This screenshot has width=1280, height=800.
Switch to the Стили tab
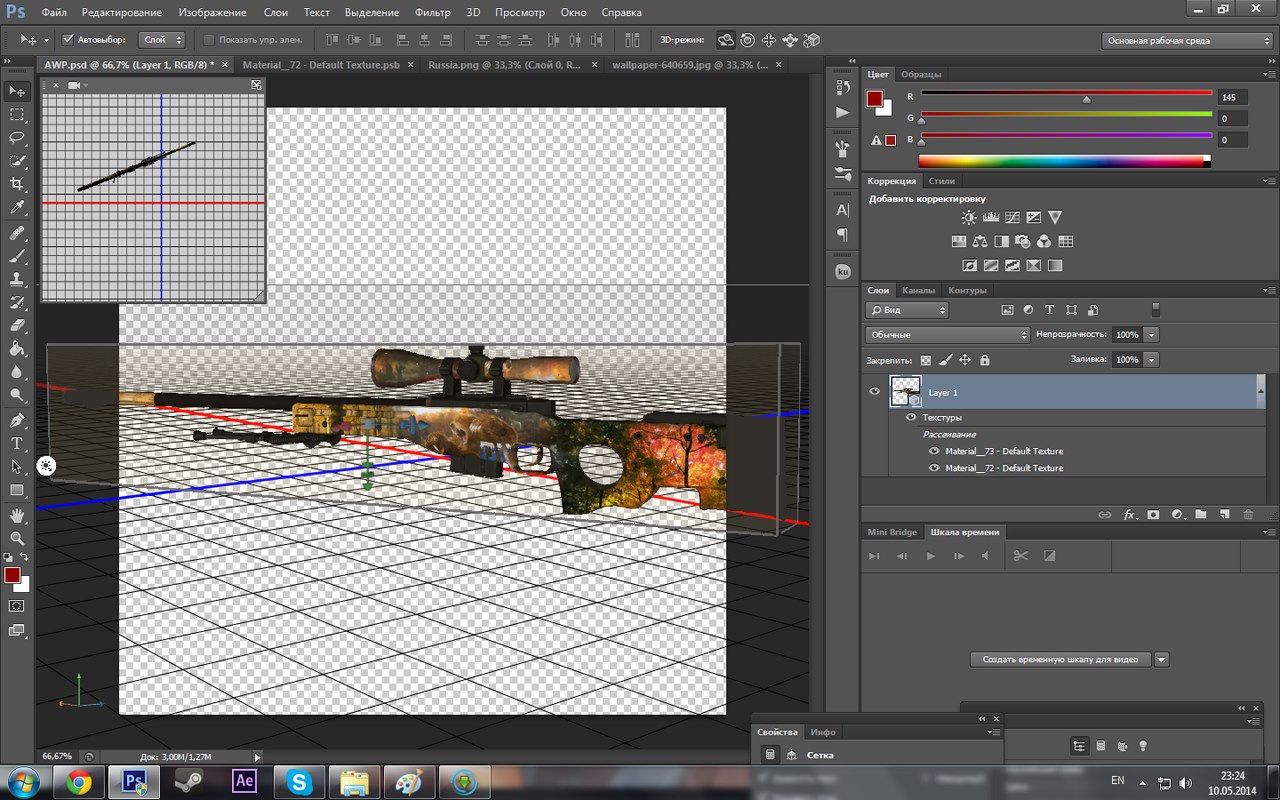point(942,181)
